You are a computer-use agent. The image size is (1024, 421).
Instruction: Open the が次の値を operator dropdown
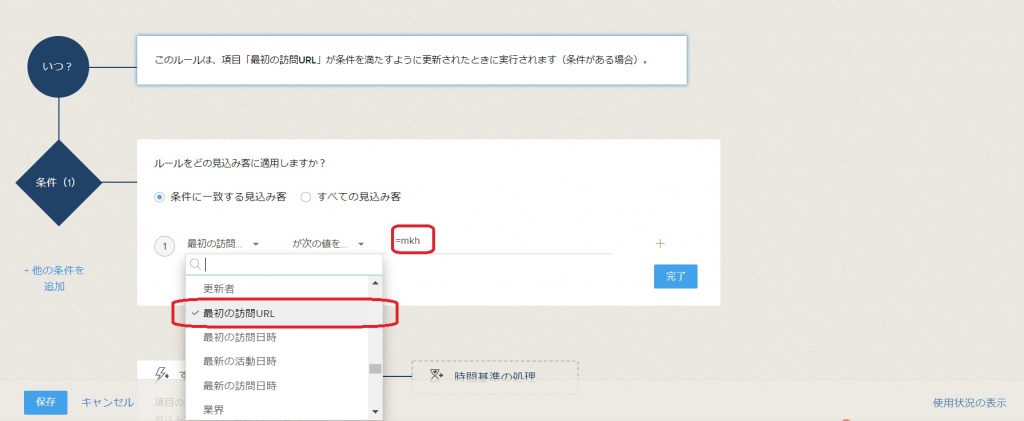(328, 243)
